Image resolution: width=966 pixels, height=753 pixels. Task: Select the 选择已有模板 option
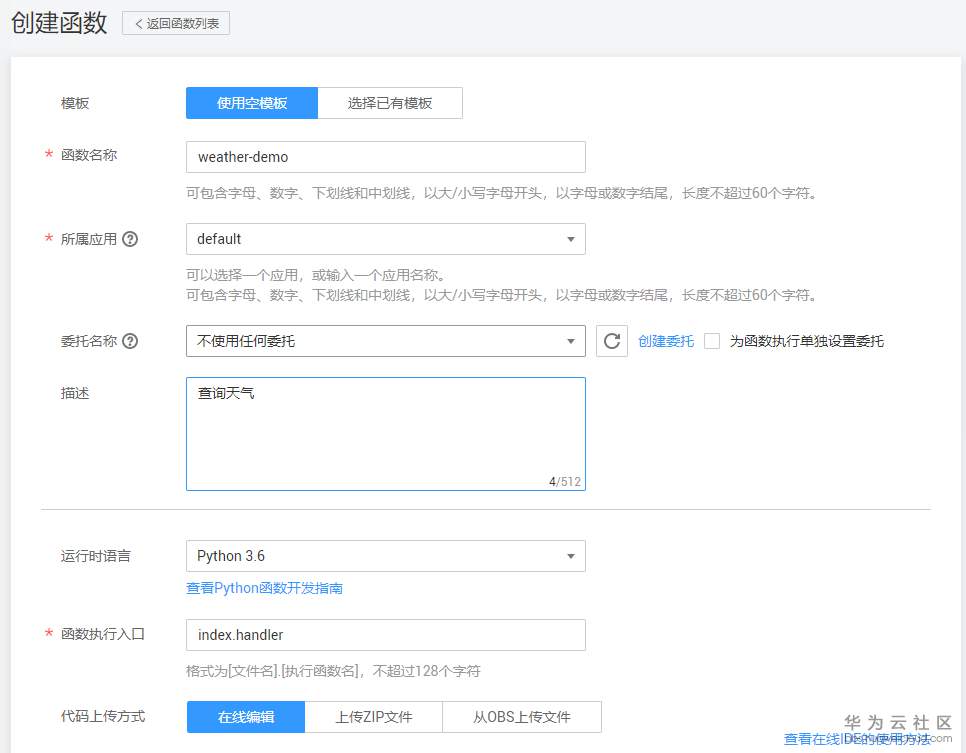[390, 103]
